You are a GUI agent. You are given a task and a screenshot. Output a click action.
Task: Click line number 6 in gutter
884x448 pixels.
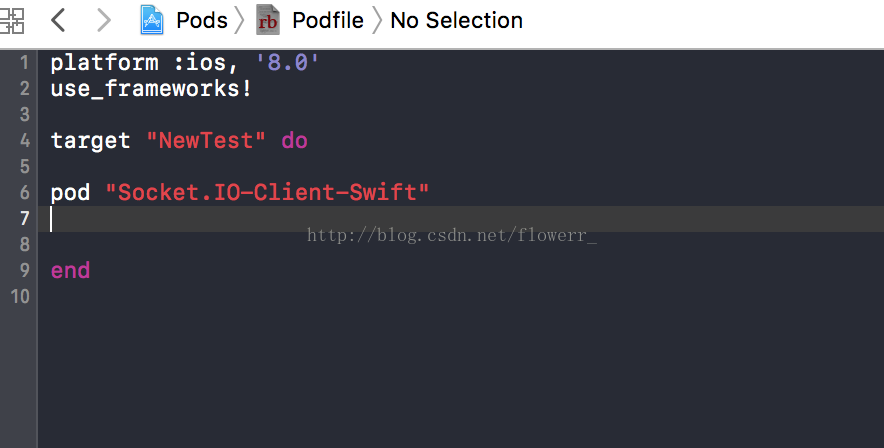25,192
